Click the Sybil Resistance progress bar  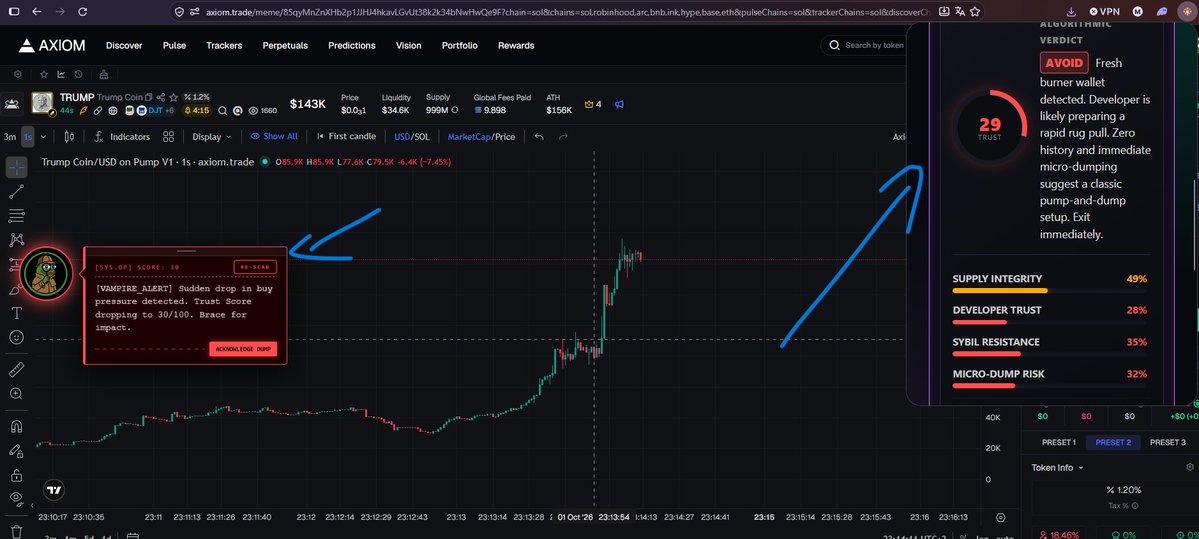1049,354
